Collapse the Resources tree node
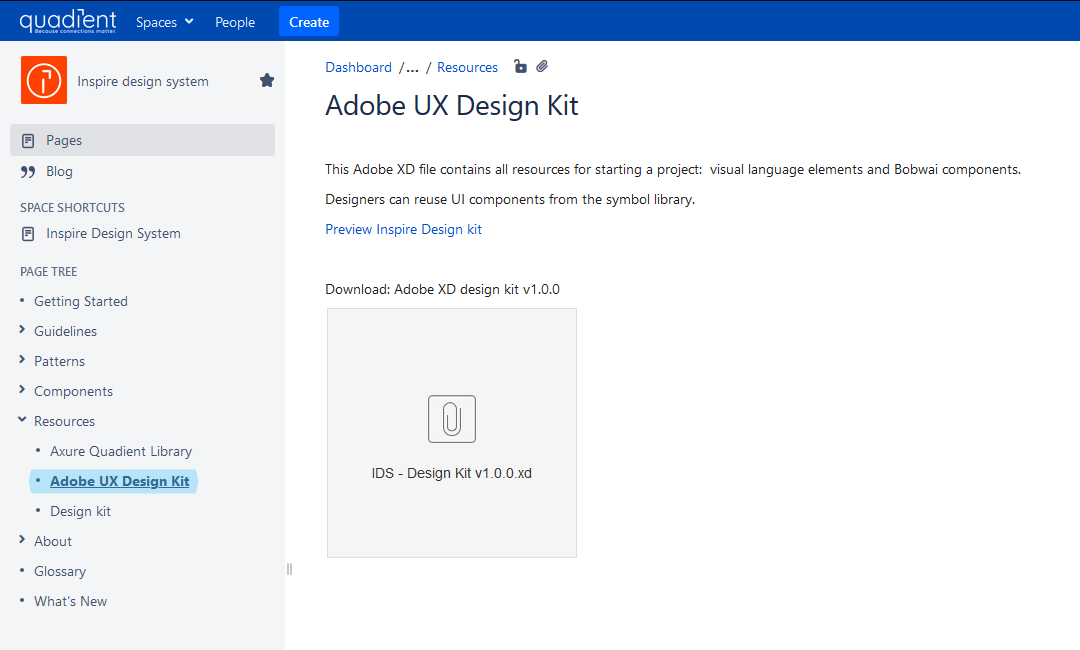The width and height of the screenshot is (1080, 650). 22,419
